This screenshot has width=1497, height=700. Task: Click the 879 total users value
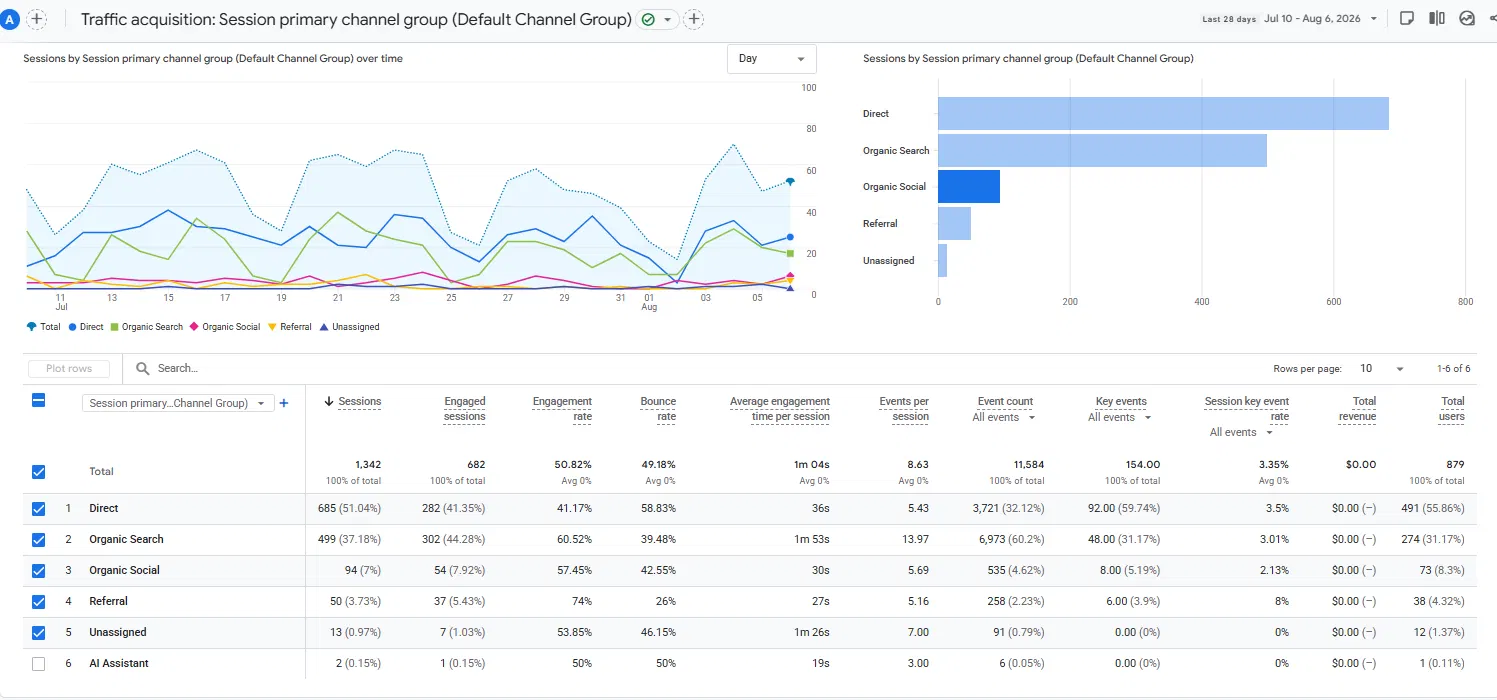[x=1455, y=464]
